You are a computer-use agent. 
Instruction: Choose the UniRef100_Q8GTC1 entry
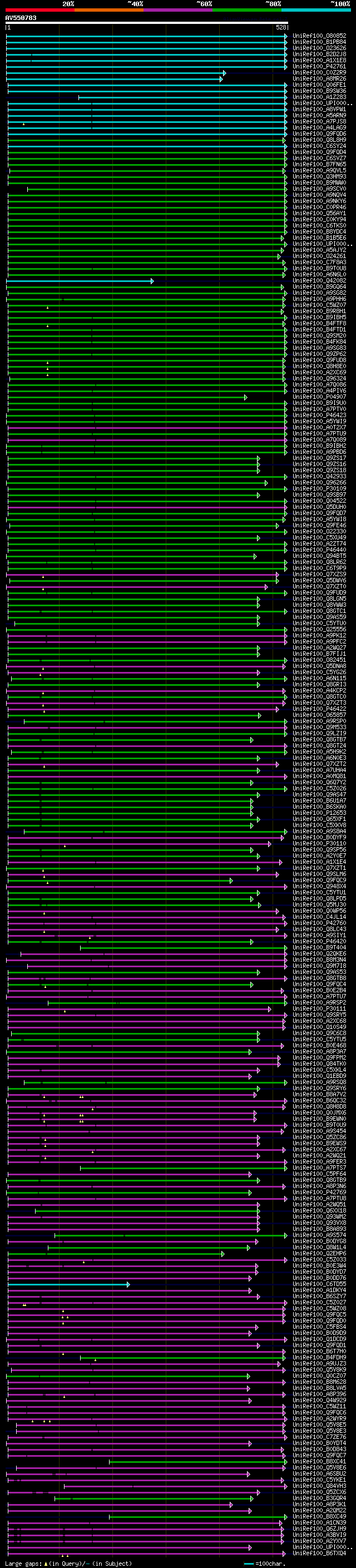coord(319,611)
